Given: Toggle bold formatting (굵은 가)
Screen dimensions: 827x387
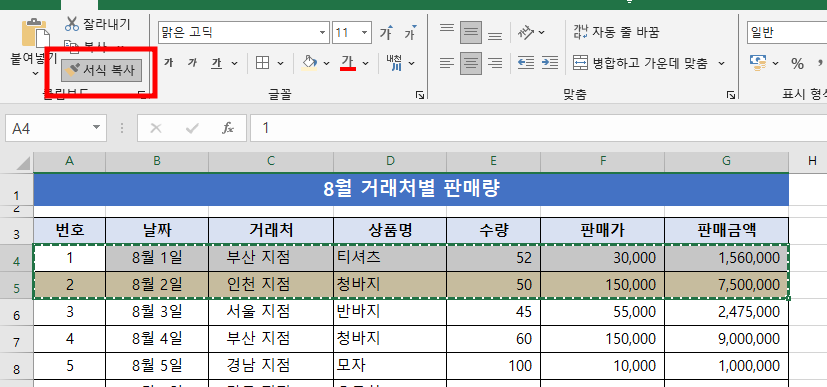Looking at the screenshot, I should click(x=169, y=63).
